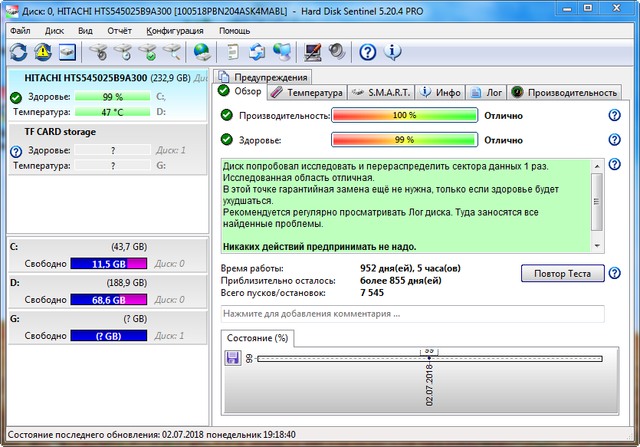
Task: Click the blue question mark toolbar icon
Action: tap(367, 51)
